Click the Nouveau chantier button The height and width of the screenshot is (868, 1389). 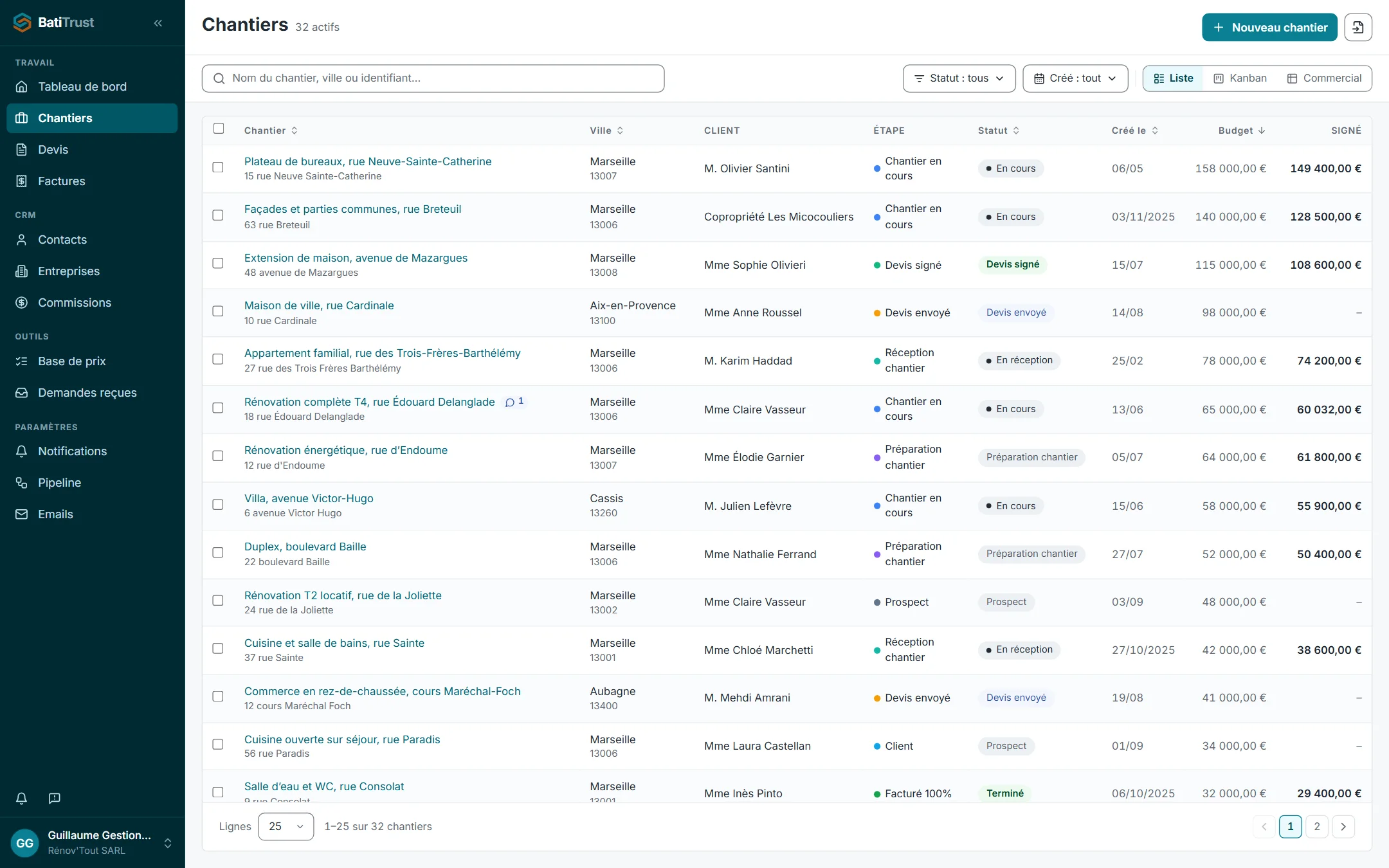click(1269, 27)
